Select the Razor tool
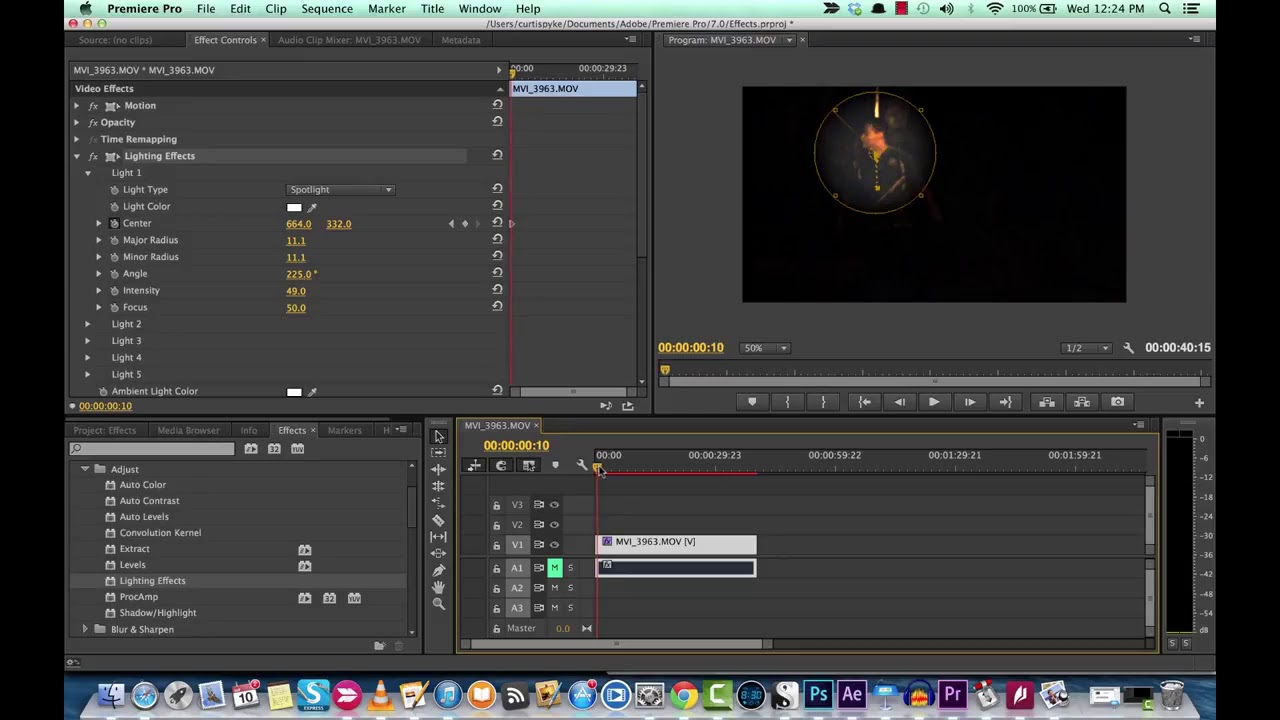Viewport: 1280px width, 720px height. click(x=438, y=520)
